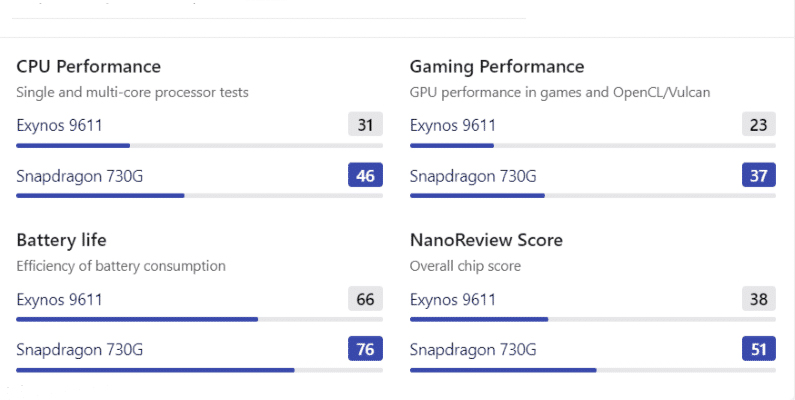Click the NanoReview score badge 51
This screenshot has height=400, width=795.
coord(759,350)
